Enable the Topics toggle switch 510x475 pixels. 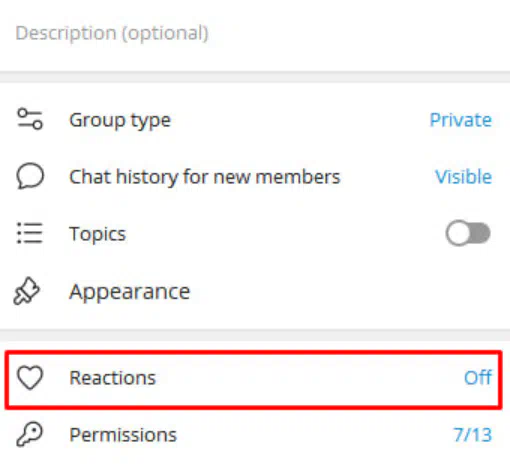coord(468,233)
